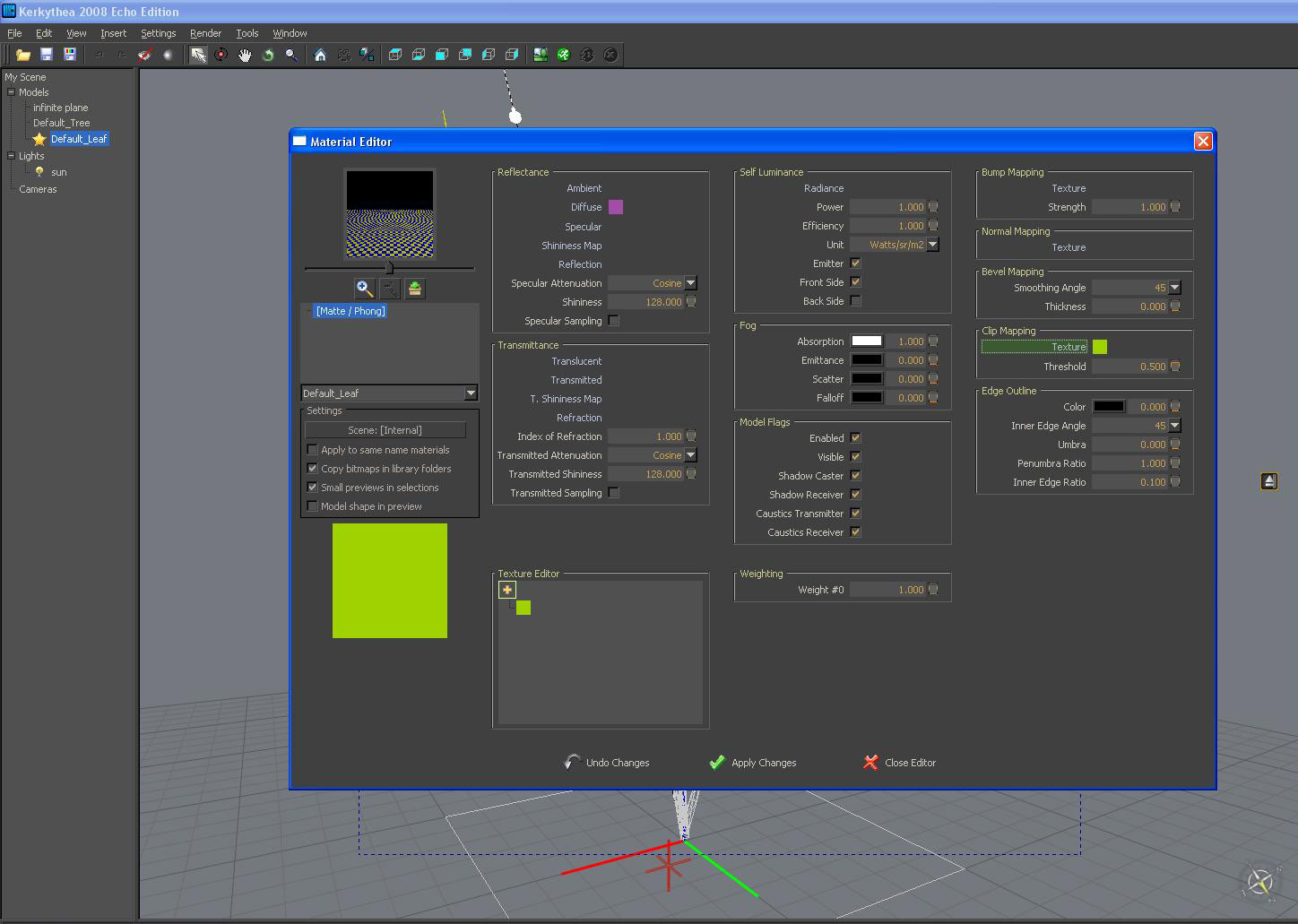Click the material preview thumbnail
The image size is (1298, 924).
coord(390,214)
